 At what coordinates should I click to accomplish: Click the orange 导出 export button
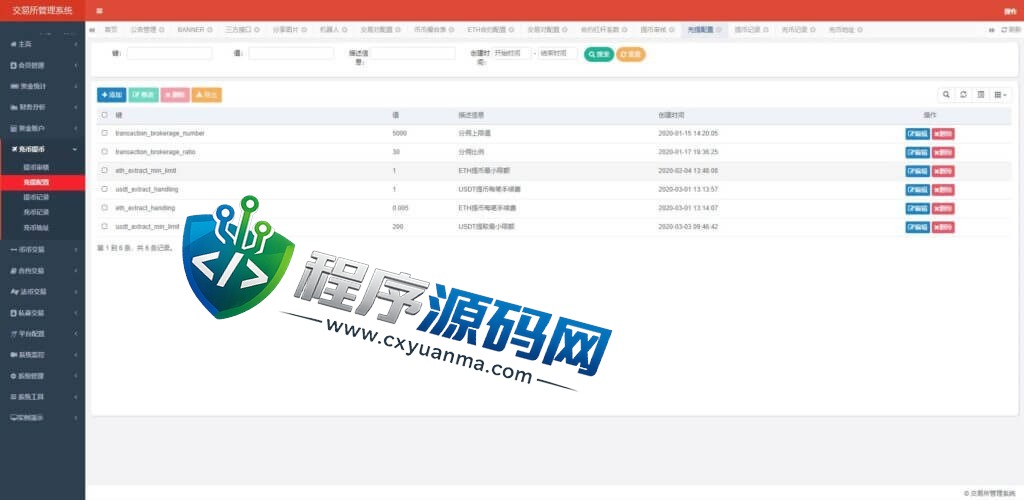tap(206, 95)
